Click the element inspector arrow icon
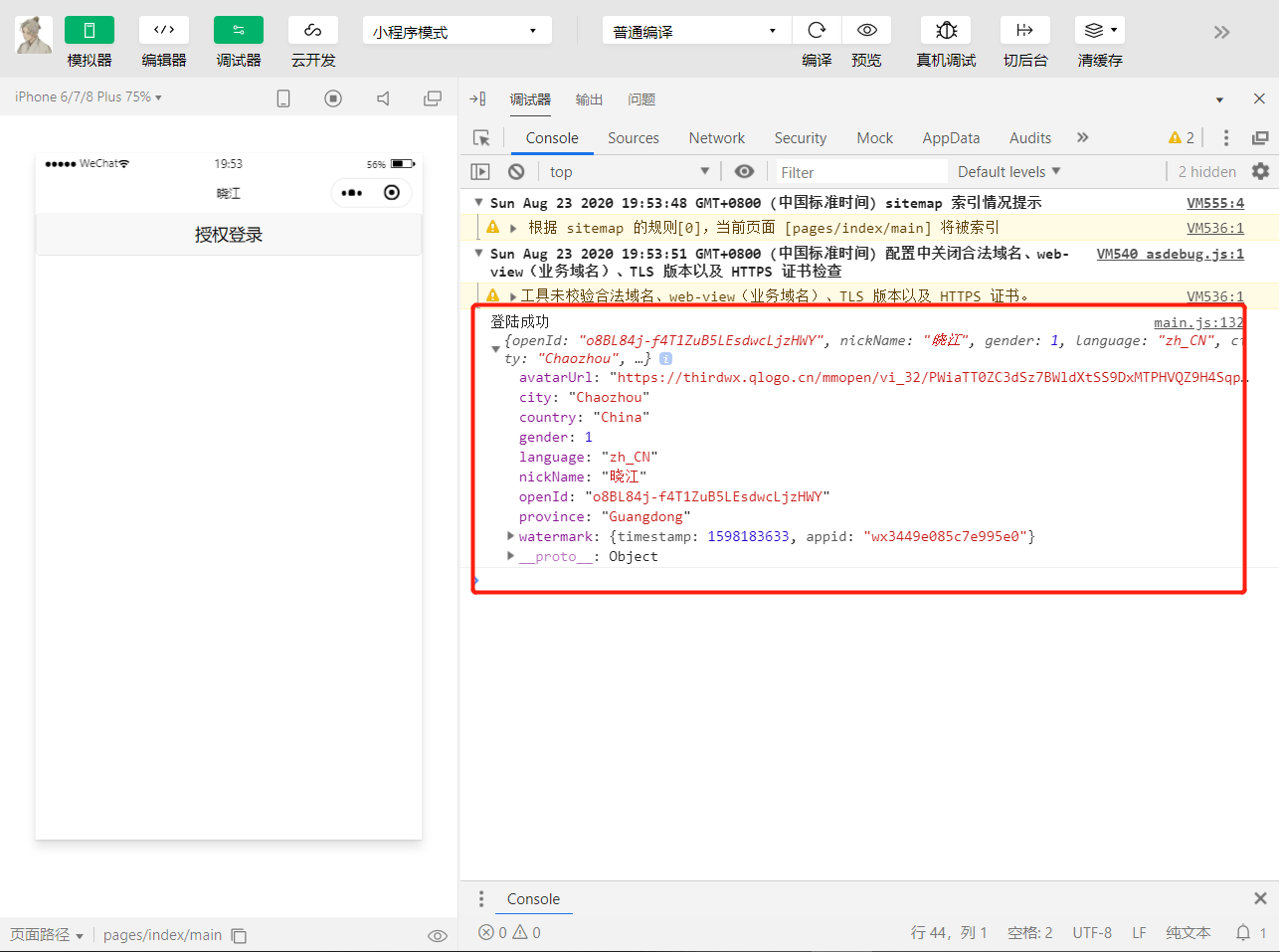This screenshot has height=952, width=1280. coord(481,138)
